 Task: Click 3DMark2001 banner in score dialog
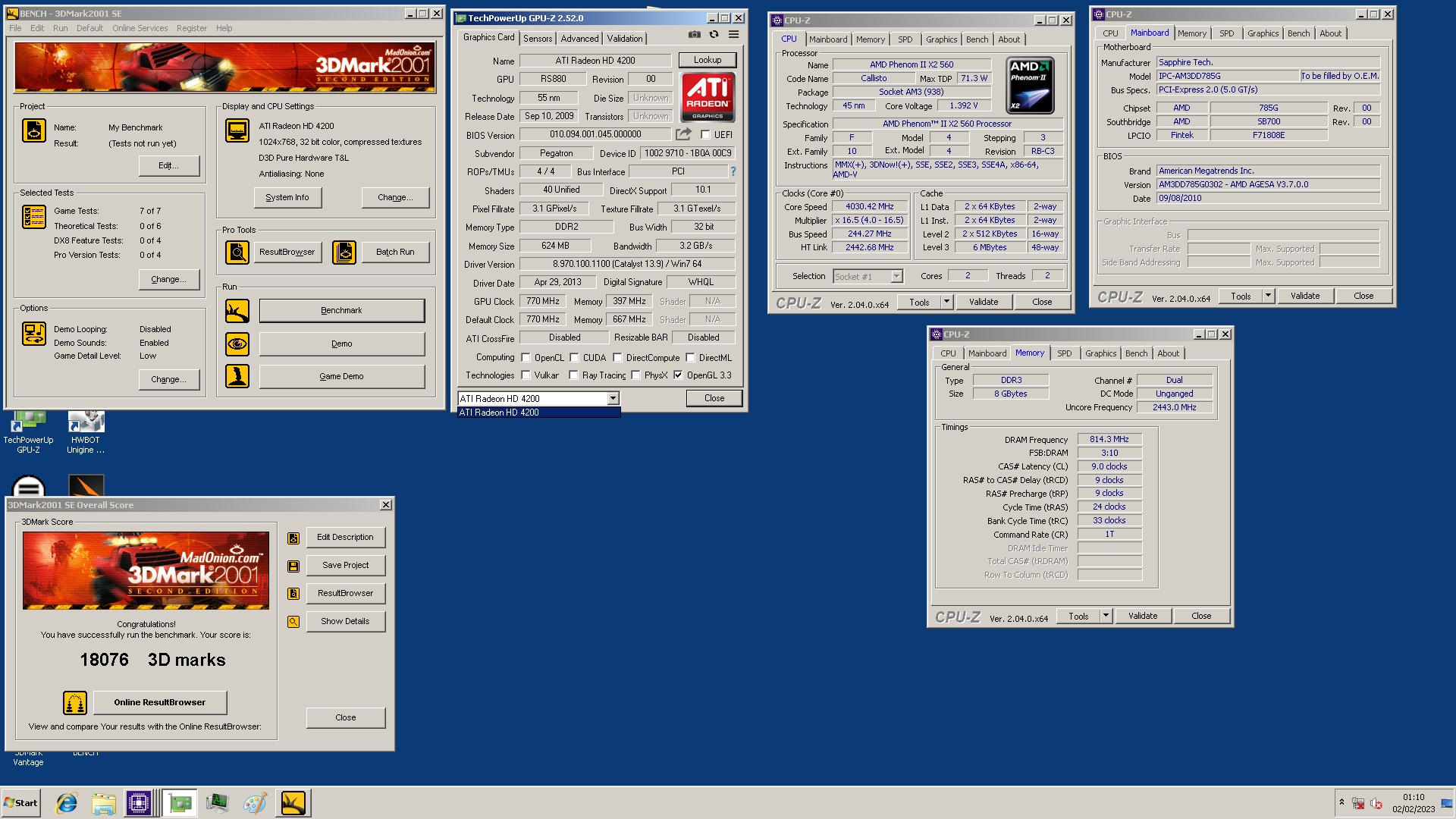[x=146, y=570]
